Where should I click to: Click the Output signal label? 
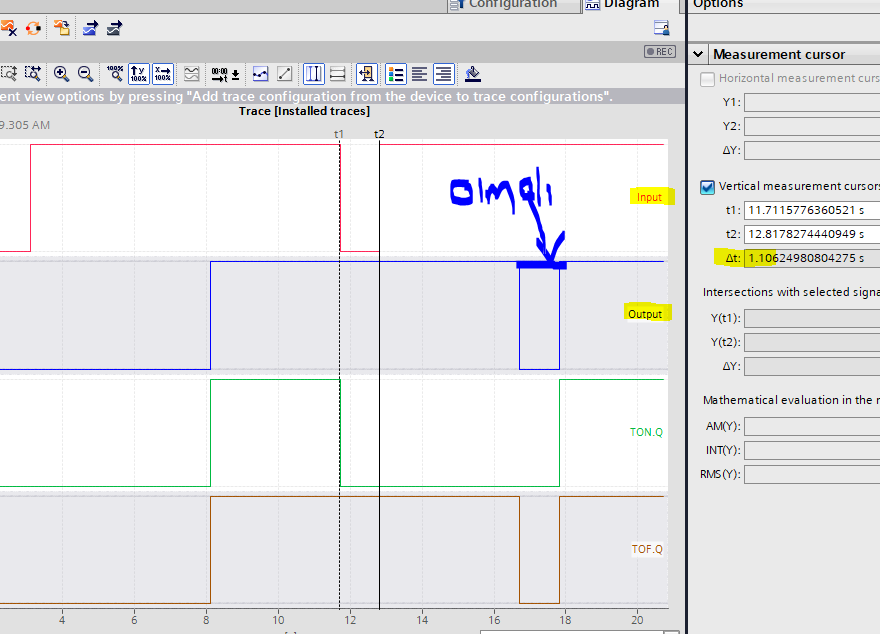(645, 314)
